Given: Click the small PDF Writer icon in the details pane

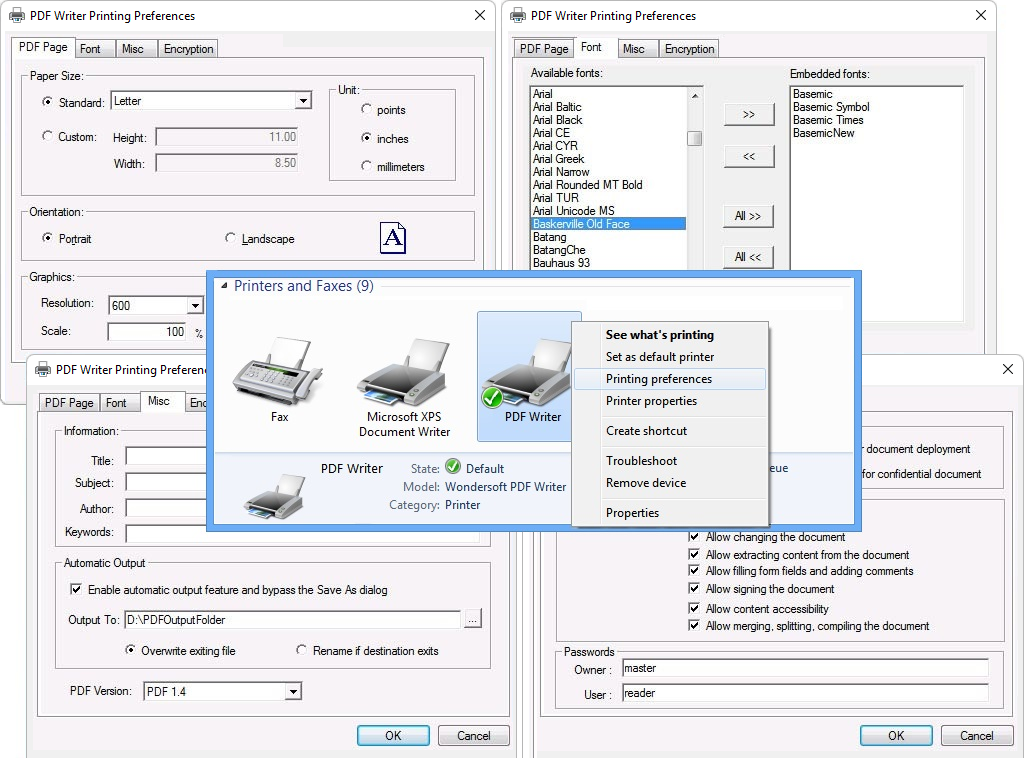Looking at the screenshot, I should click(274, 496).
